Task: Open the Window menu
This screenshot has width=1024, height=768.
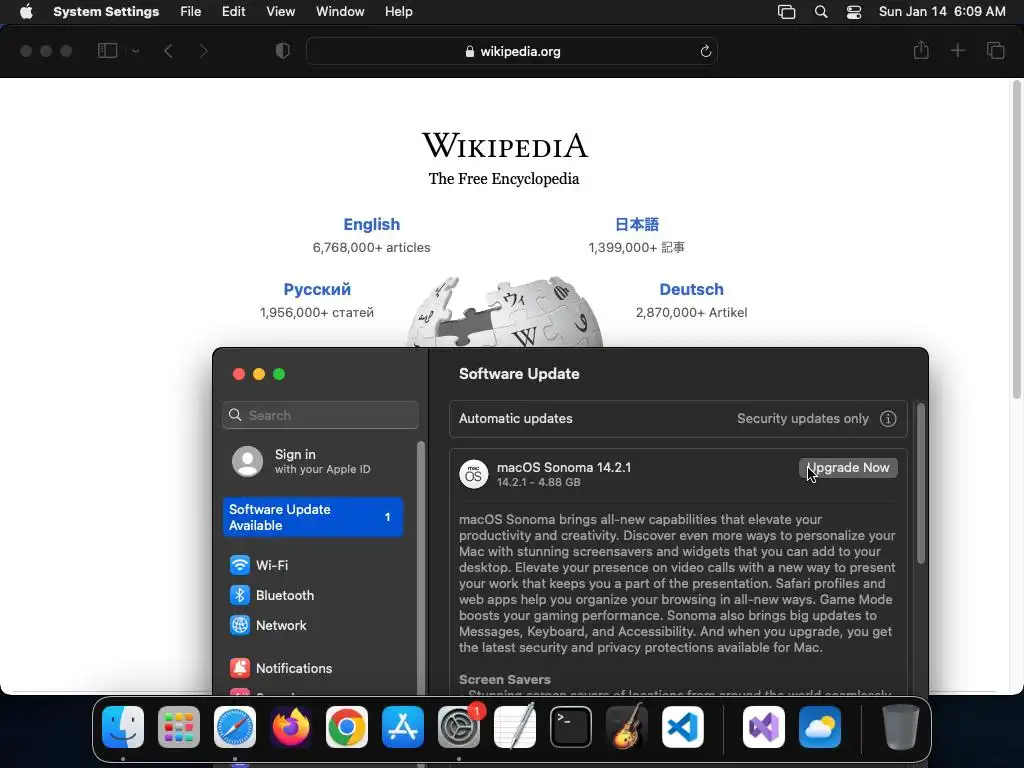Action: coord(340,12)
